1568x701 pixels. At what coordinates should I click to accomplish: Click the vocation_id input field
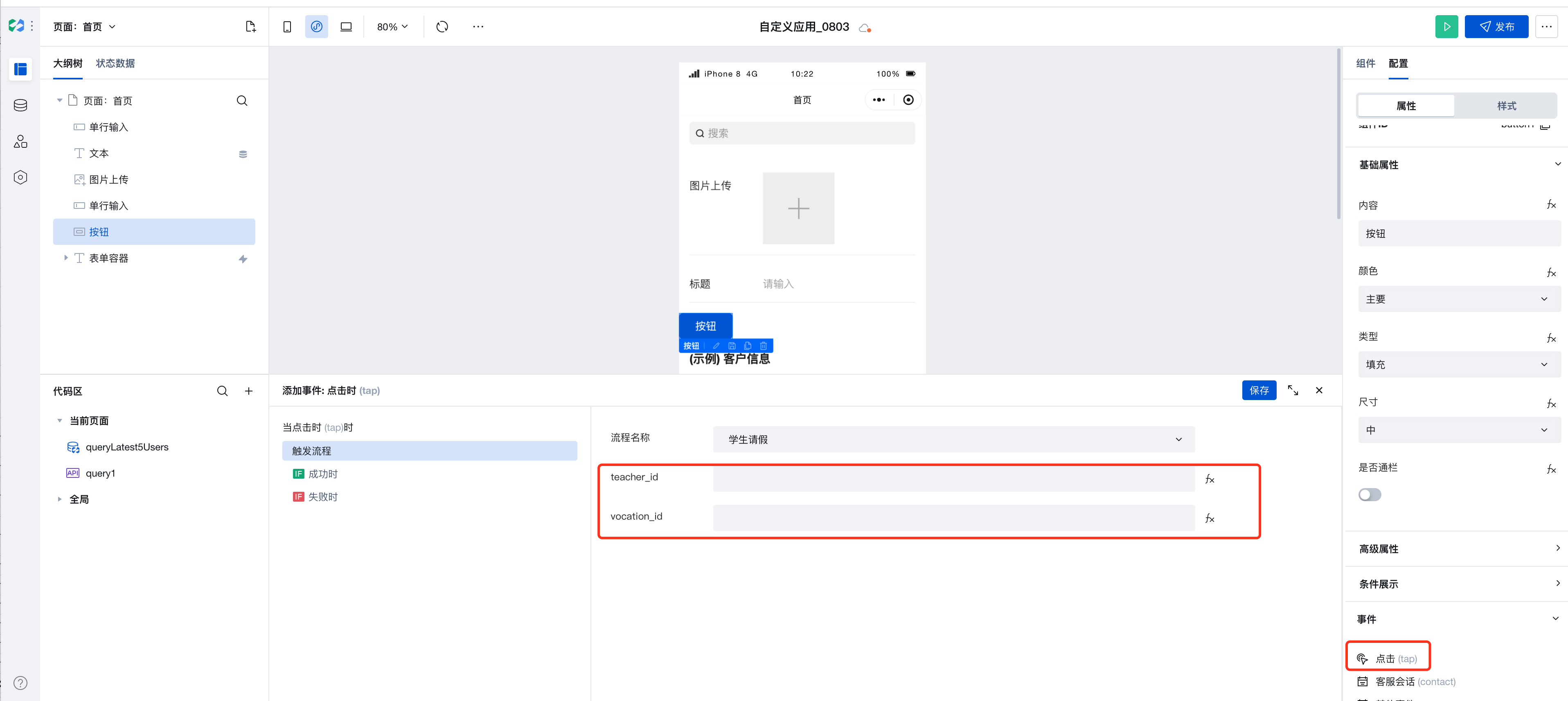pos(953,518)
